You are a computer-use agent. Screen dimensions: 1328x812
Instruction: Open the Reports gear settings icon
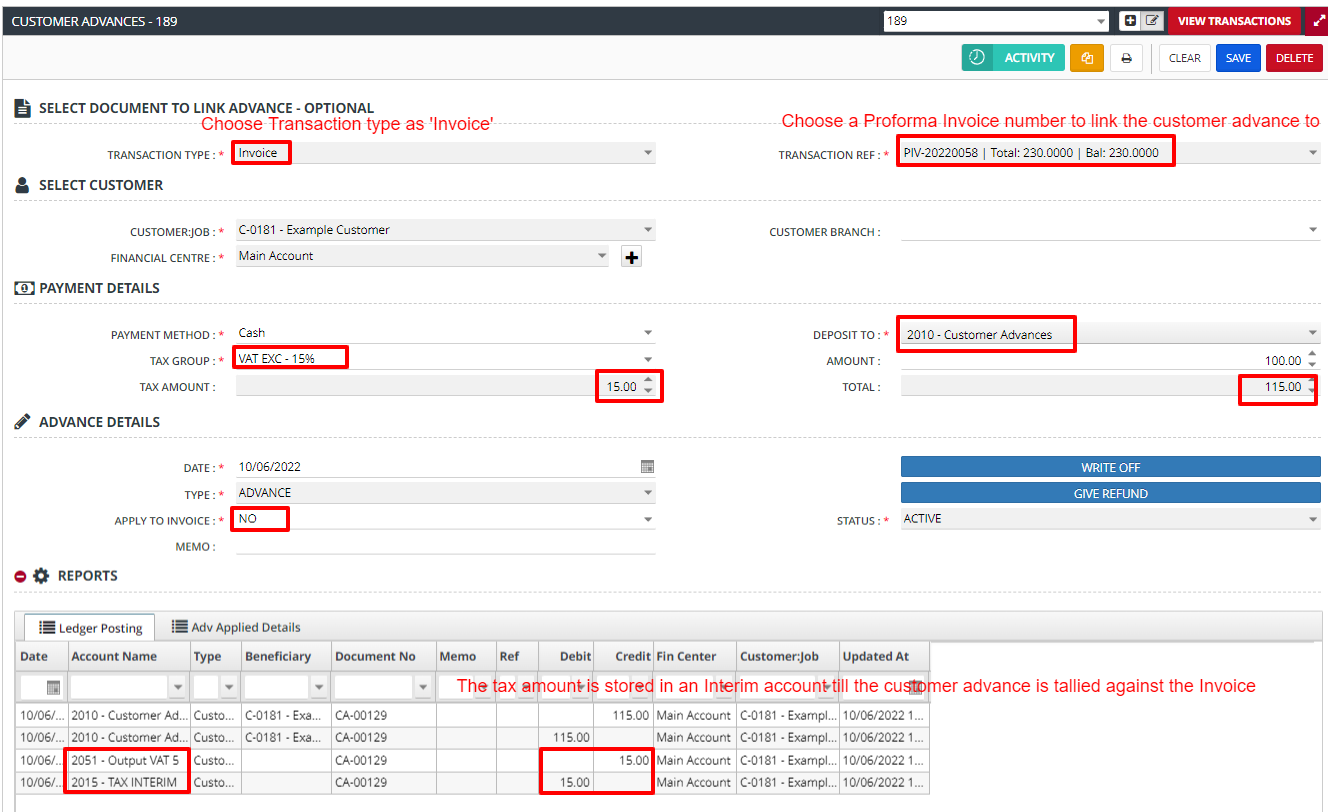41,576
